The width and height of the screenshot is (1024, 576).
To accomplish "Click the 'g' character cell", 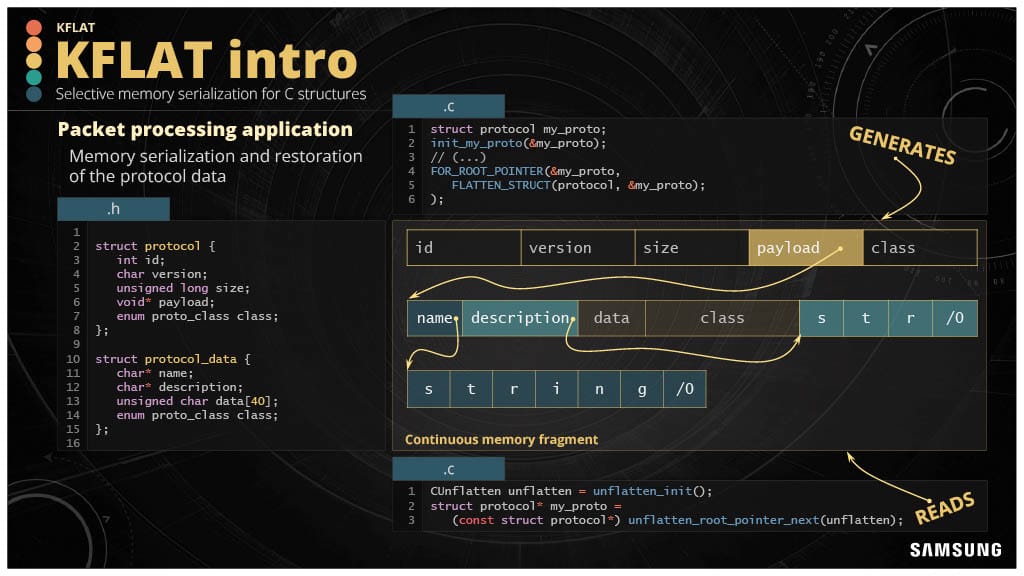I will [x=642, y=389].
